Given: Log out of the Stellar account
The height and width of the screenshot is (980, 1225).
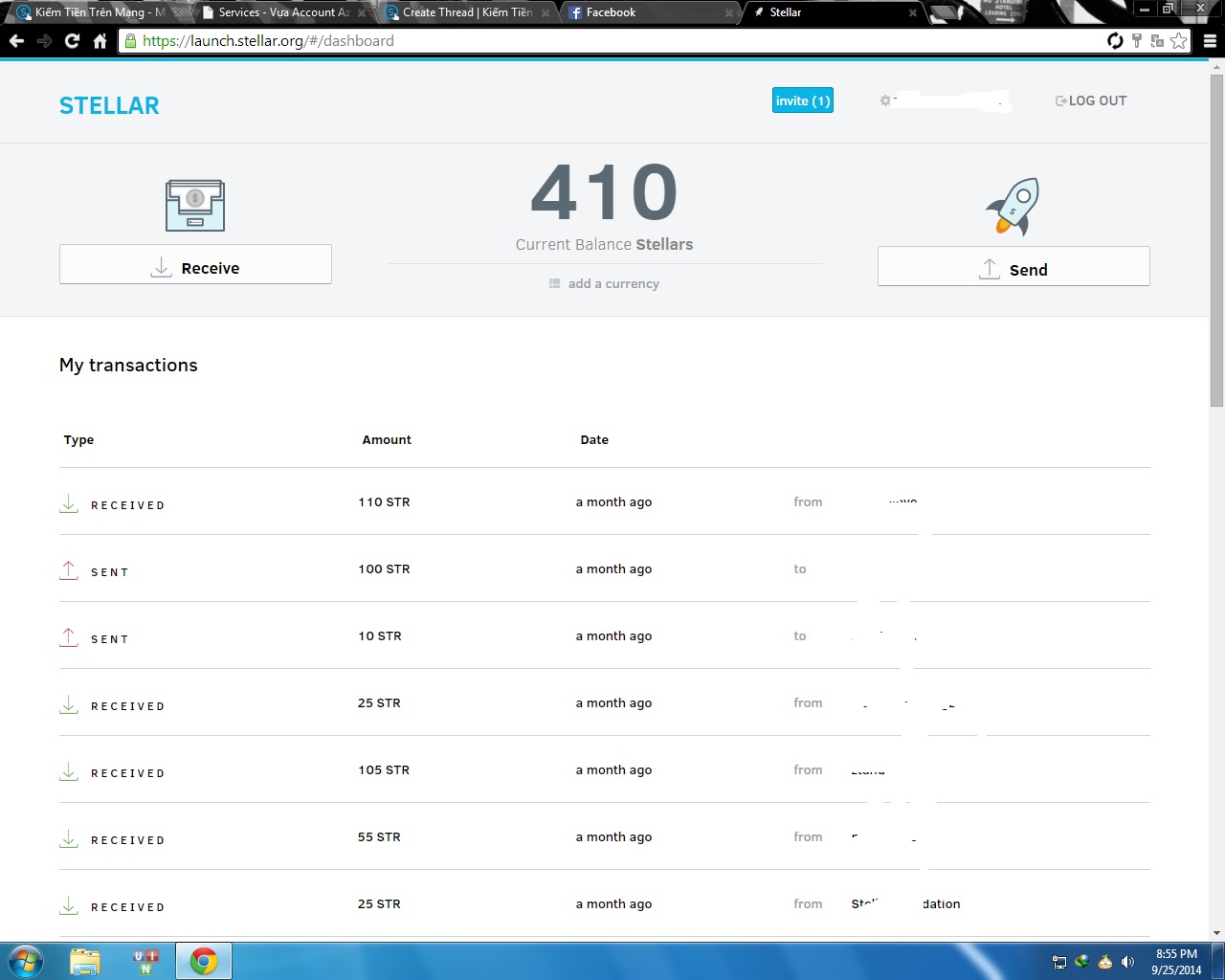Looking at the screenshot, I should pyautogui.click(x=1091, y=100).
